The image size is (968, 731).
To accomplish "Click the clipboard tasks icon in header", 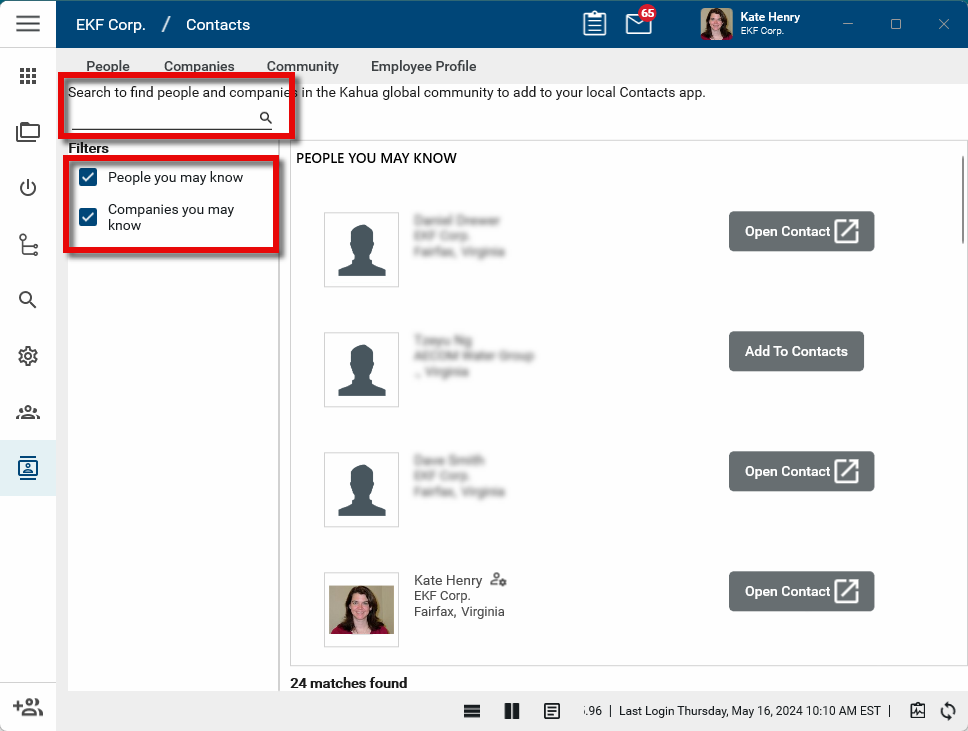I will pyautogui.click(x=595, y=24).
